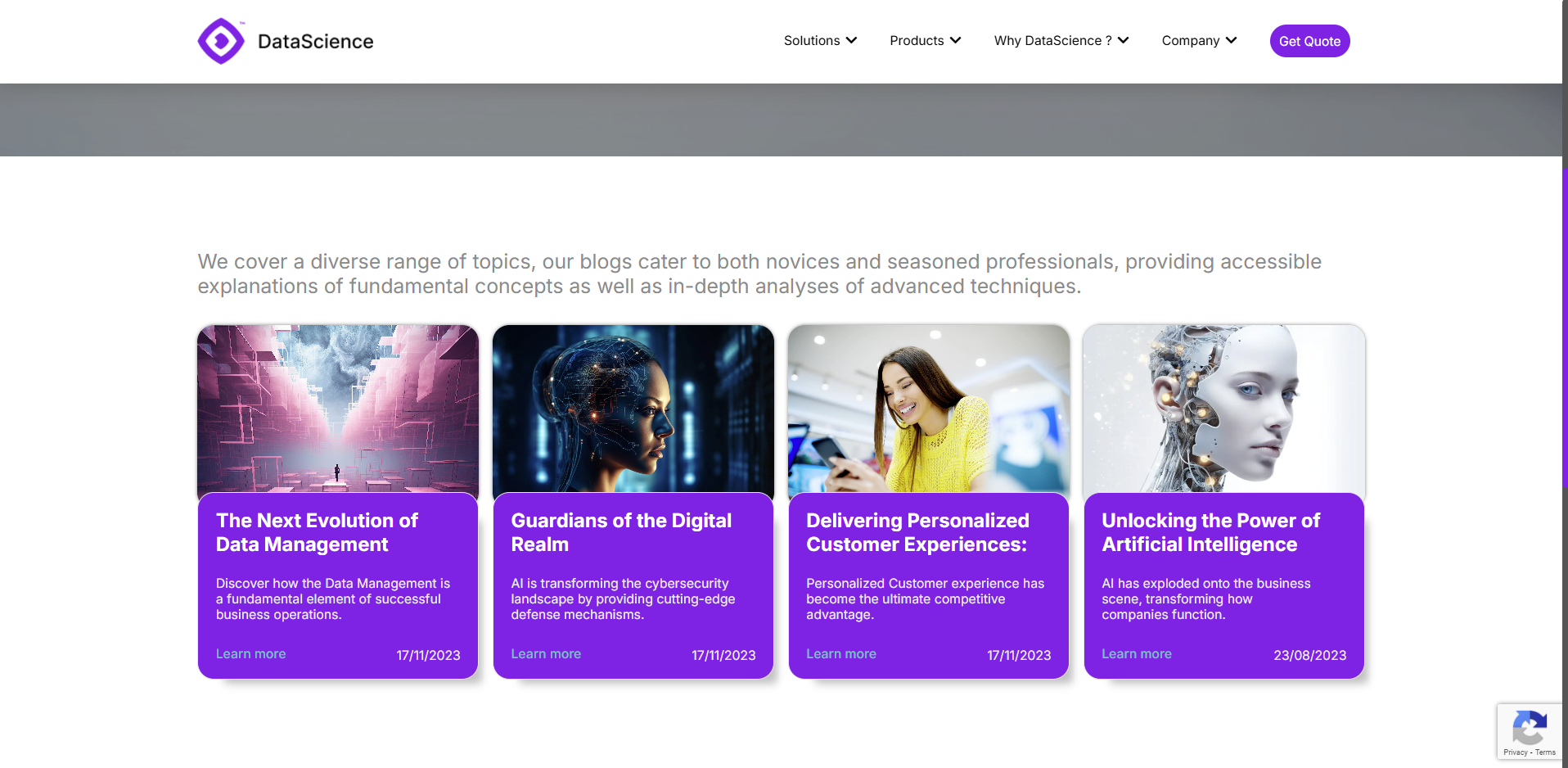1568x768 pixels.
Task: Open Learn more for Personalized Customer Experiences
Action: coord(840,653)
